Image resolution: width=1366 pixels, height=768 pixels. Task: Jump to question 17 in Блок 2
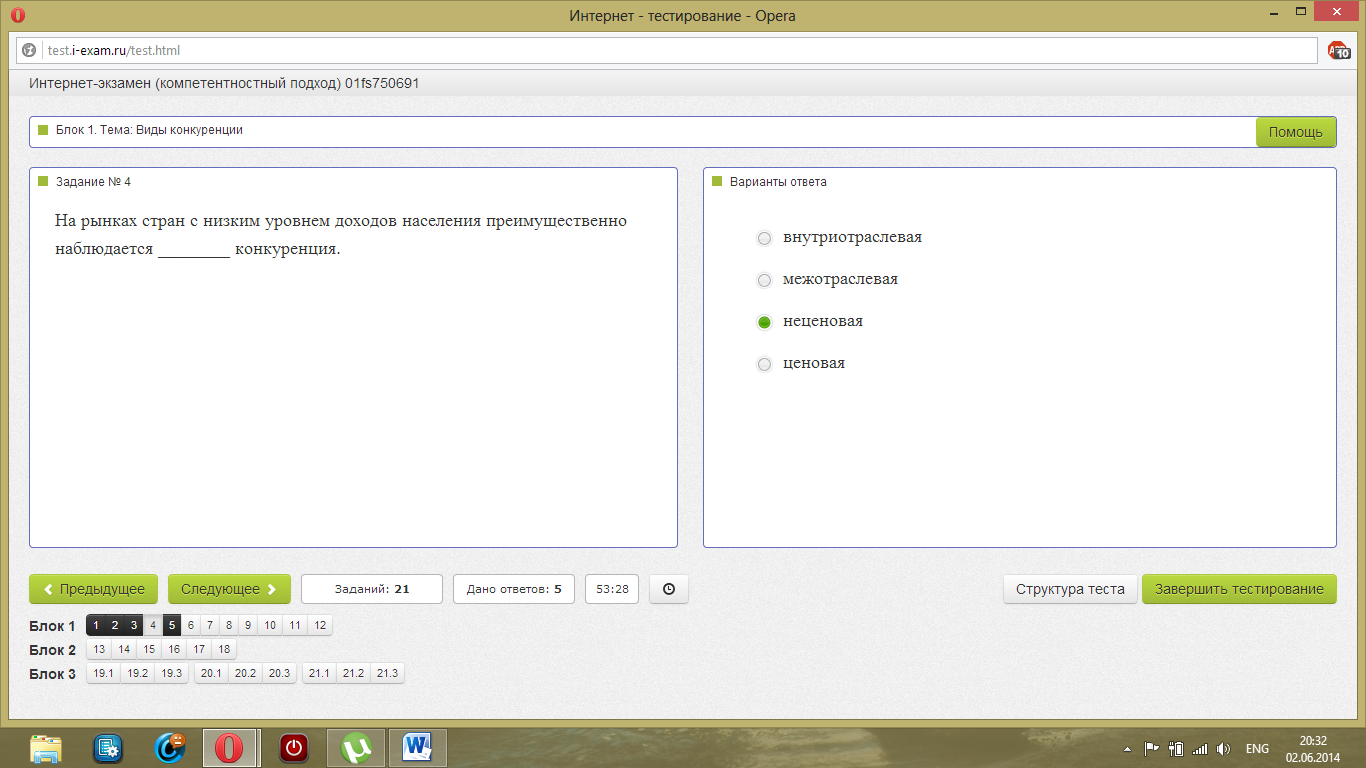[199, 650]
